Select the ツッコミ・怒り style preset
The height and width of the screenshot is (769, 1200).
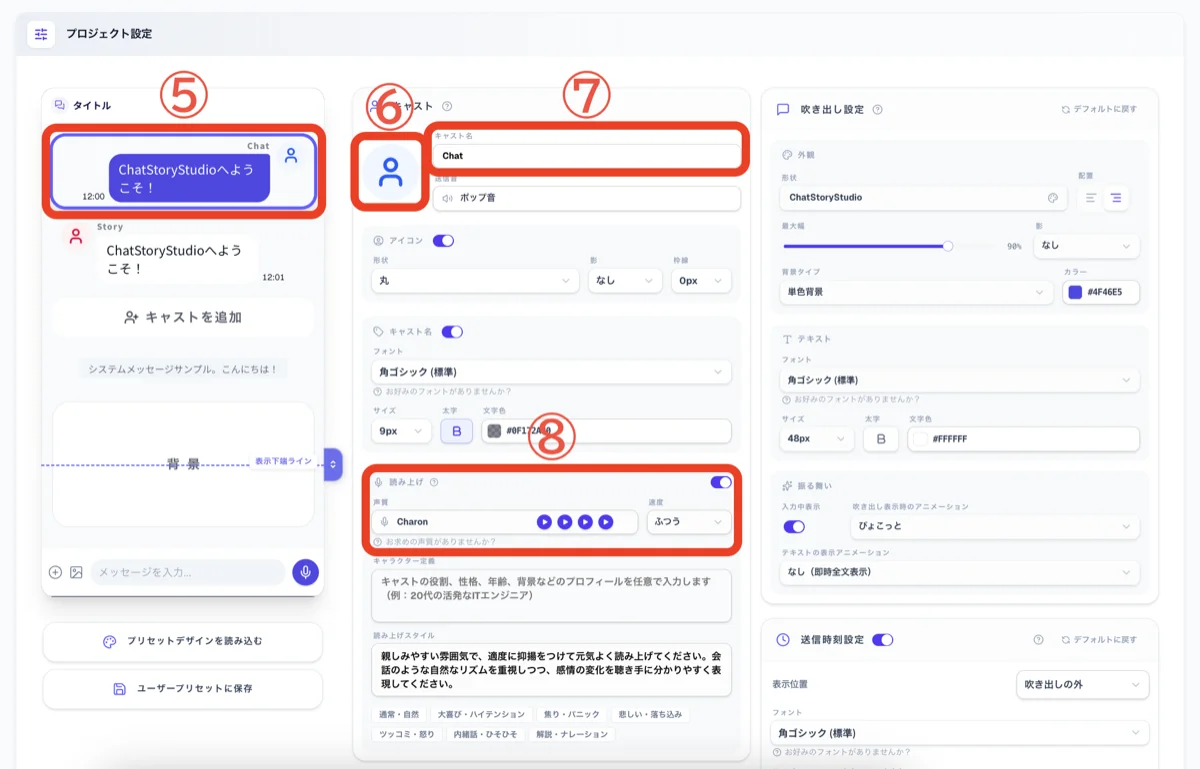pyautogui.click(x=407, y=734)
